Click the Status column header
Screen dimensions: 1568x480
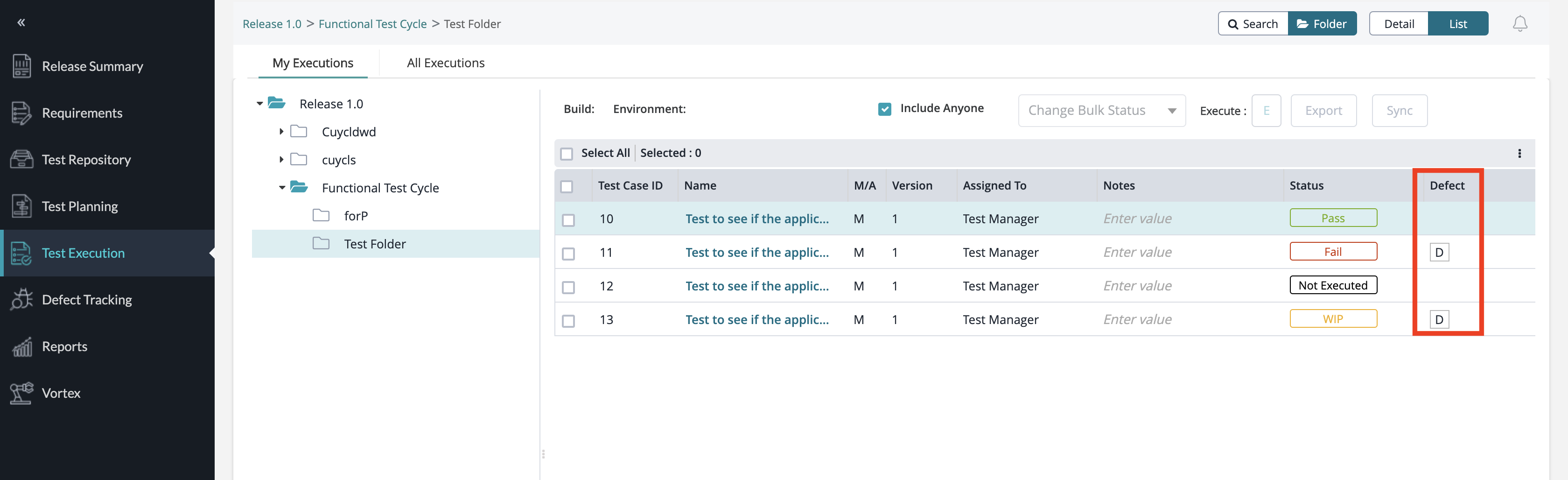1306,185
